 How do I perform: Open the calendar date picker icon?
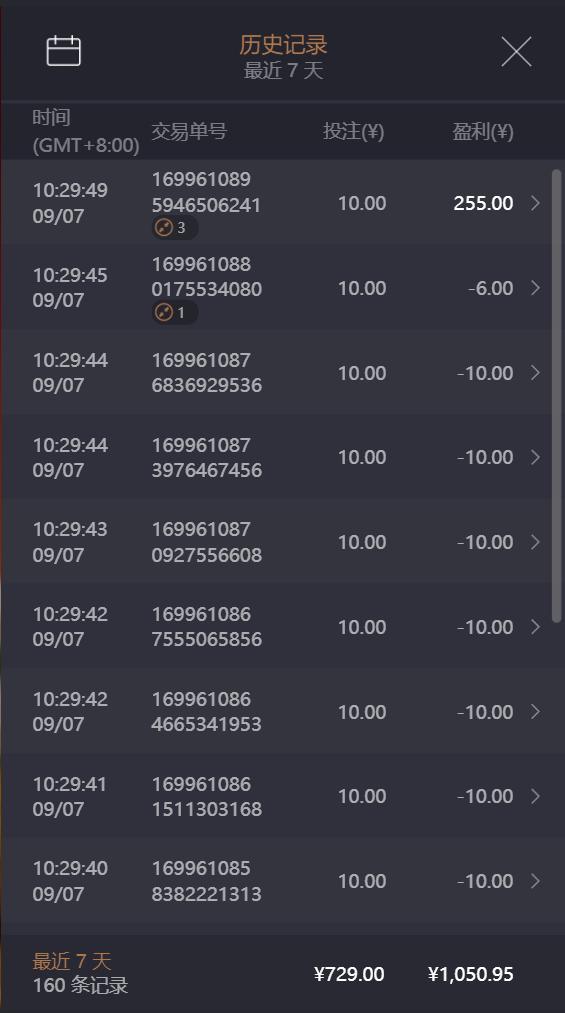pyautogui.click(x=64, y=51)
